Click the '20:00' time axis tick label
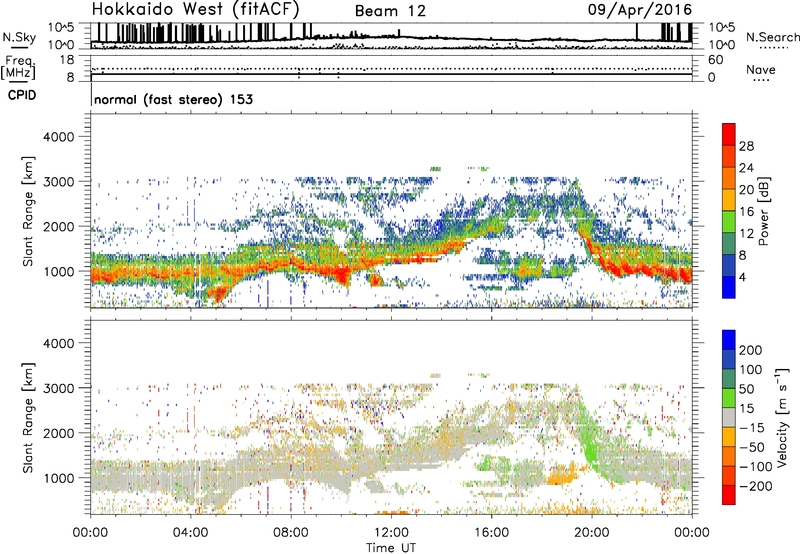The height and width of the screenshot is (554, 800). [591, 533]
